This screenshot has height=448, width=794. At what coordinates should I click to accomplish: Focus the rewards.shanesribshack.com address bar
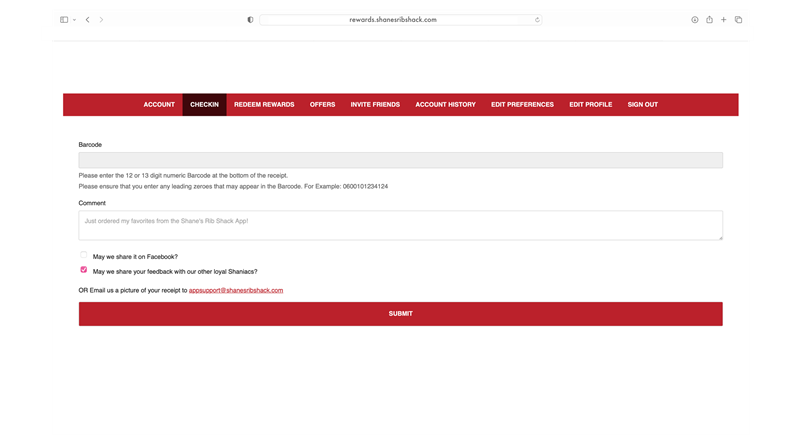point(401,20)
